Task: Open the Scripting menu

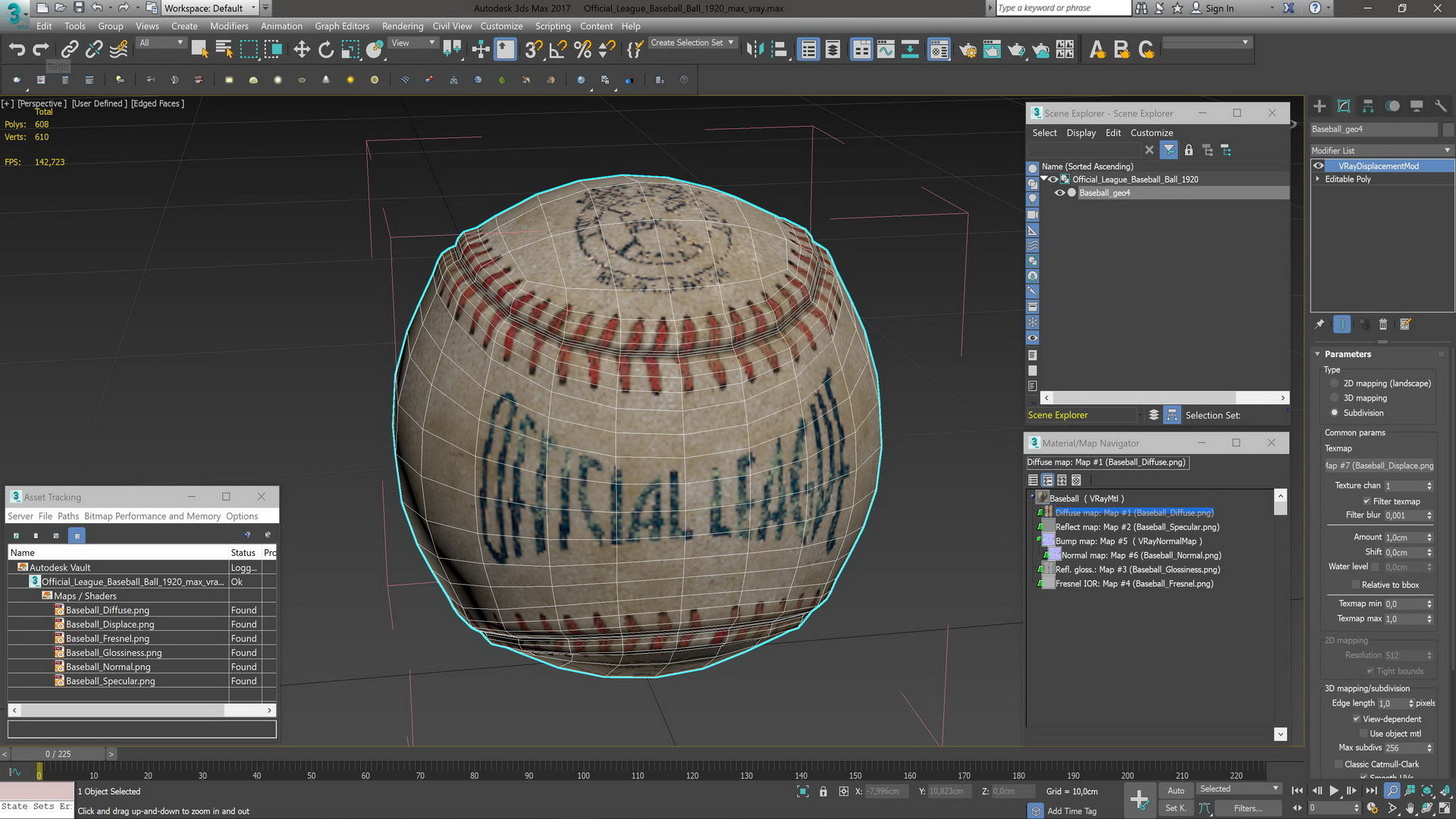Action: coord(553,26)
